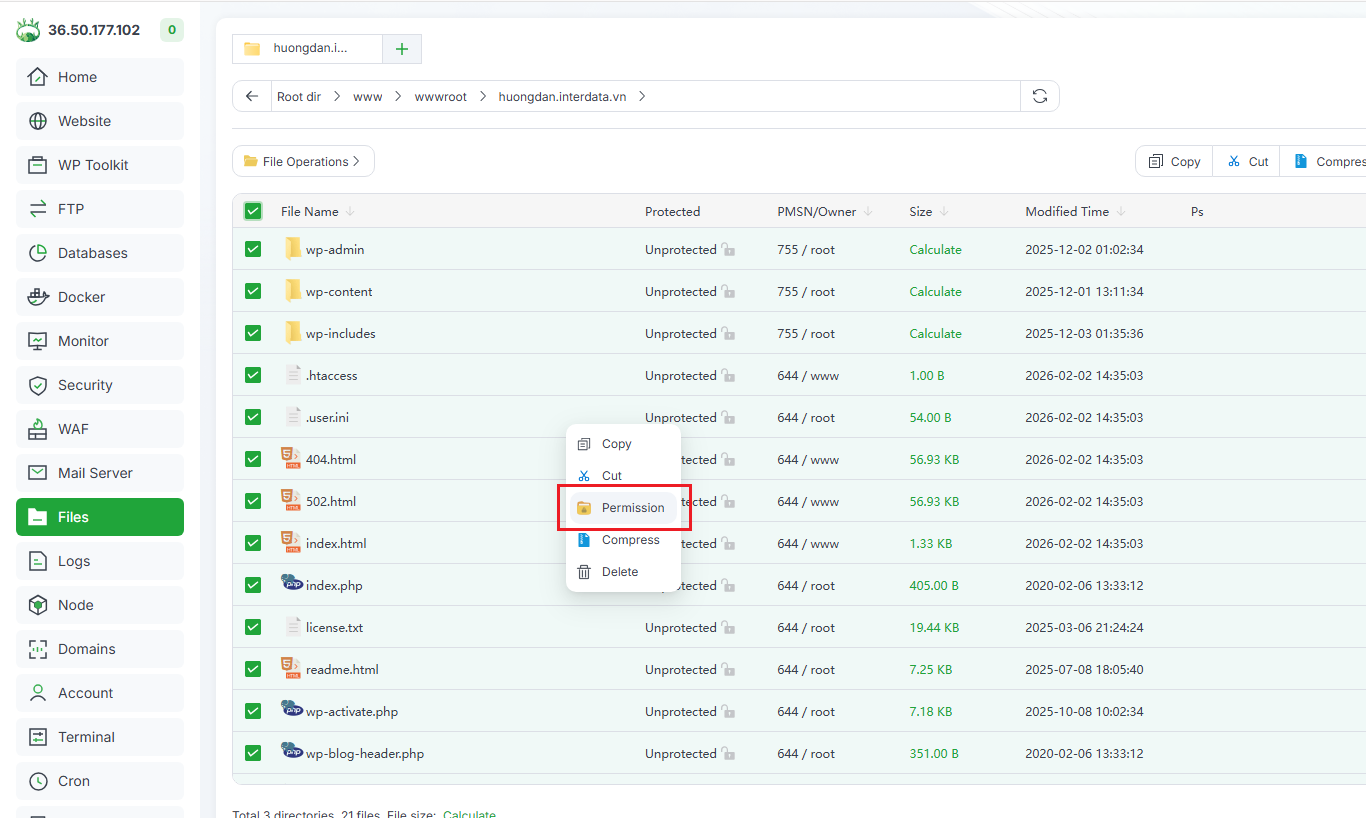Open Terminal sidebar icon
The width and height of the screenshot is (1366, 818).
point(38,737)
